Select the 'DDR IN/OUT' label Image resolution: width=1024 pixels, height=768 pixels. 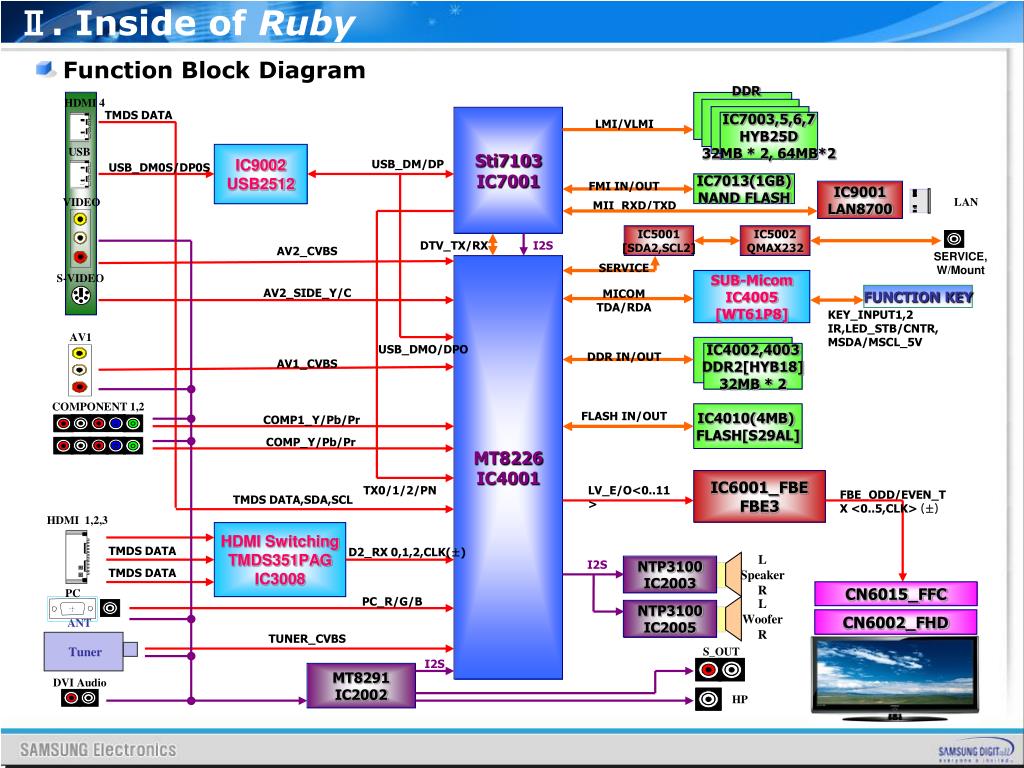pyautogui.click(x=624, y=357)
